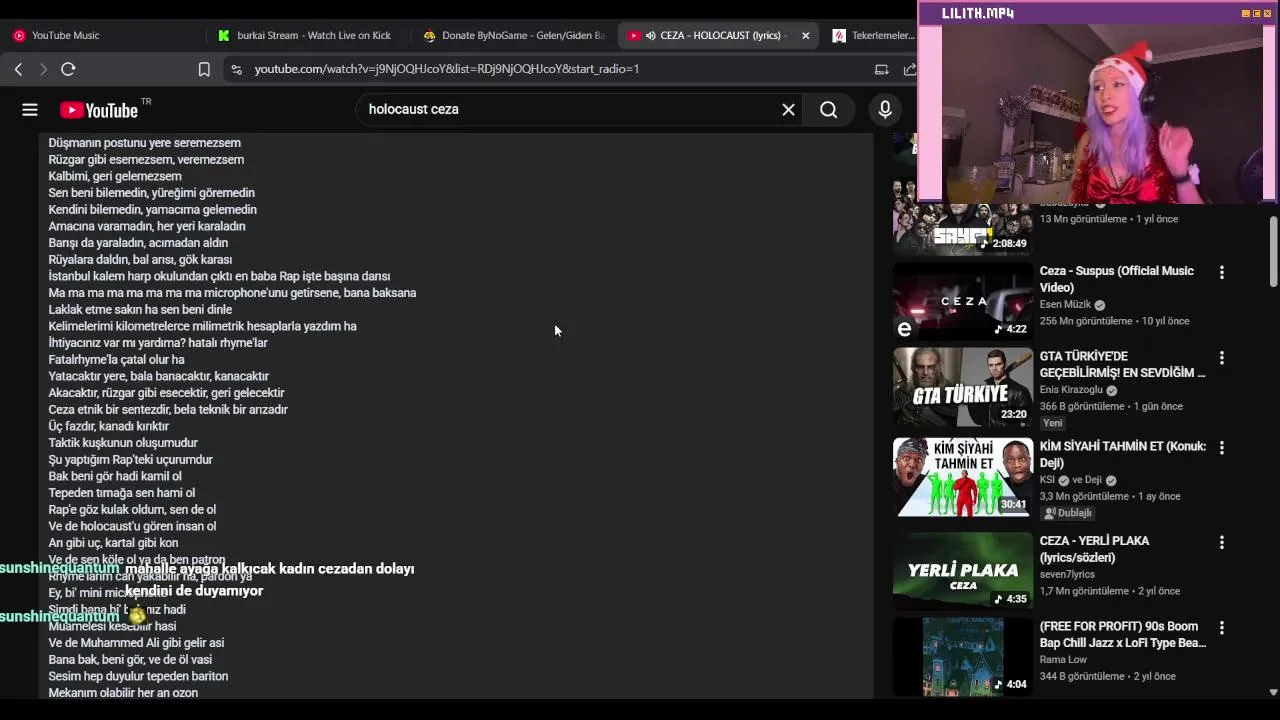Open 90s Boom Bap lofi beat thumbnail

pos(963,656)
